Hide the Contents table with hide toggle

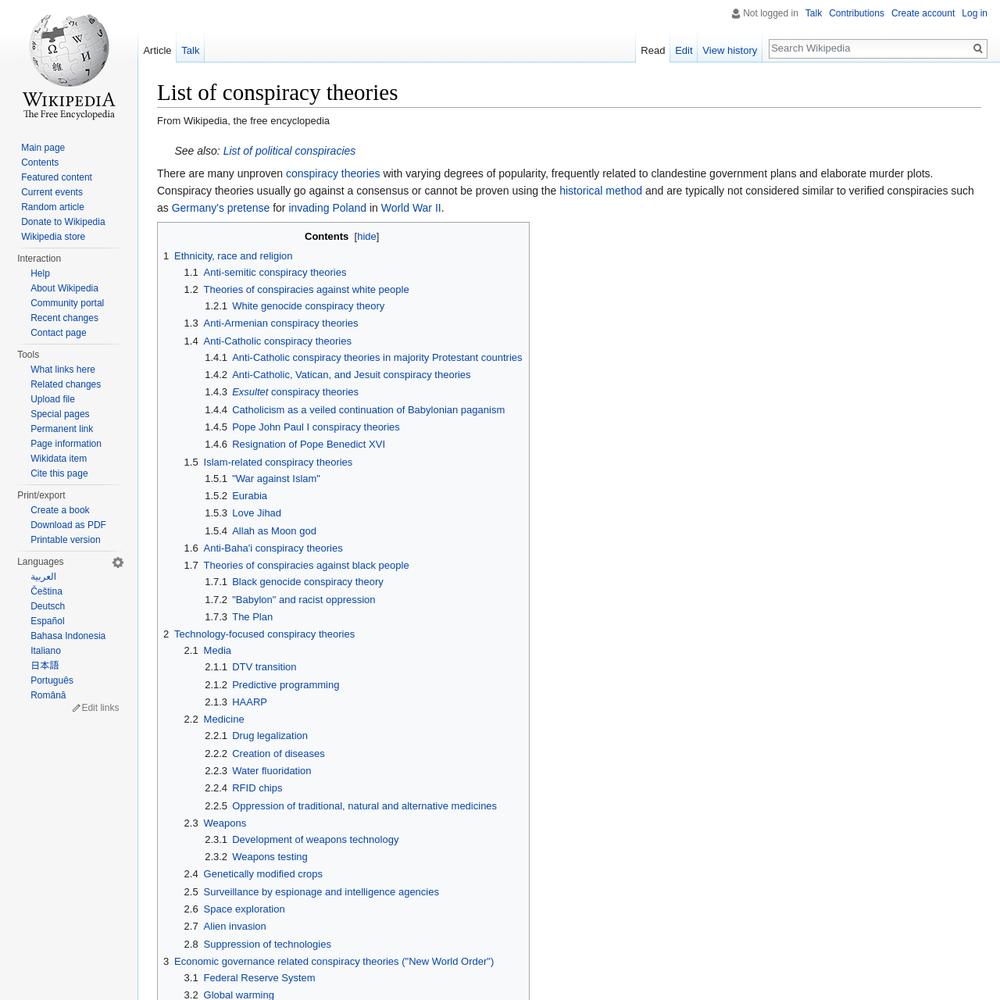(367, 237)
